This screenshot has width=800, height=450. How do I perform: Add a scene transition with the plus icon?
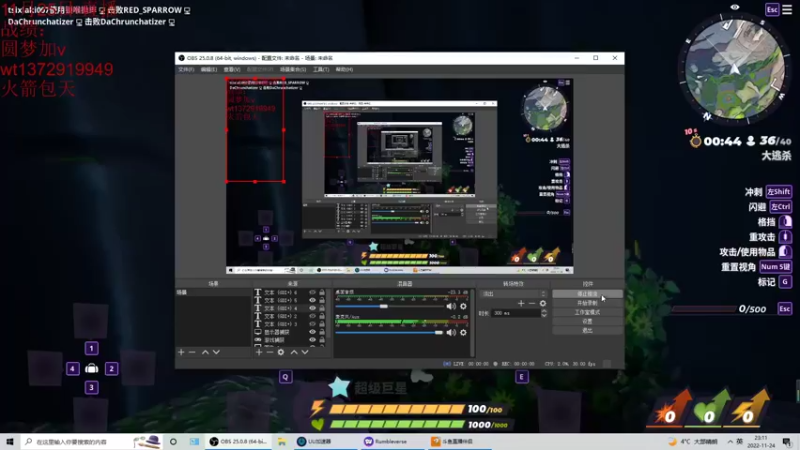pyautogui.click(x=521, y=303)
